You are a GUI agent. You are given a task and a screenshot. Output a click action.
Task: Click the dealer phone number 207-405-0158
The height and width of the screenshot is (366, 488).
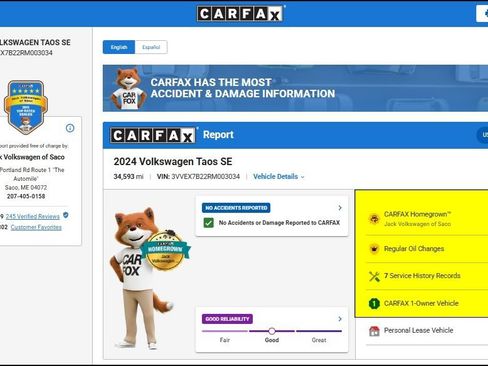[26, 196]
